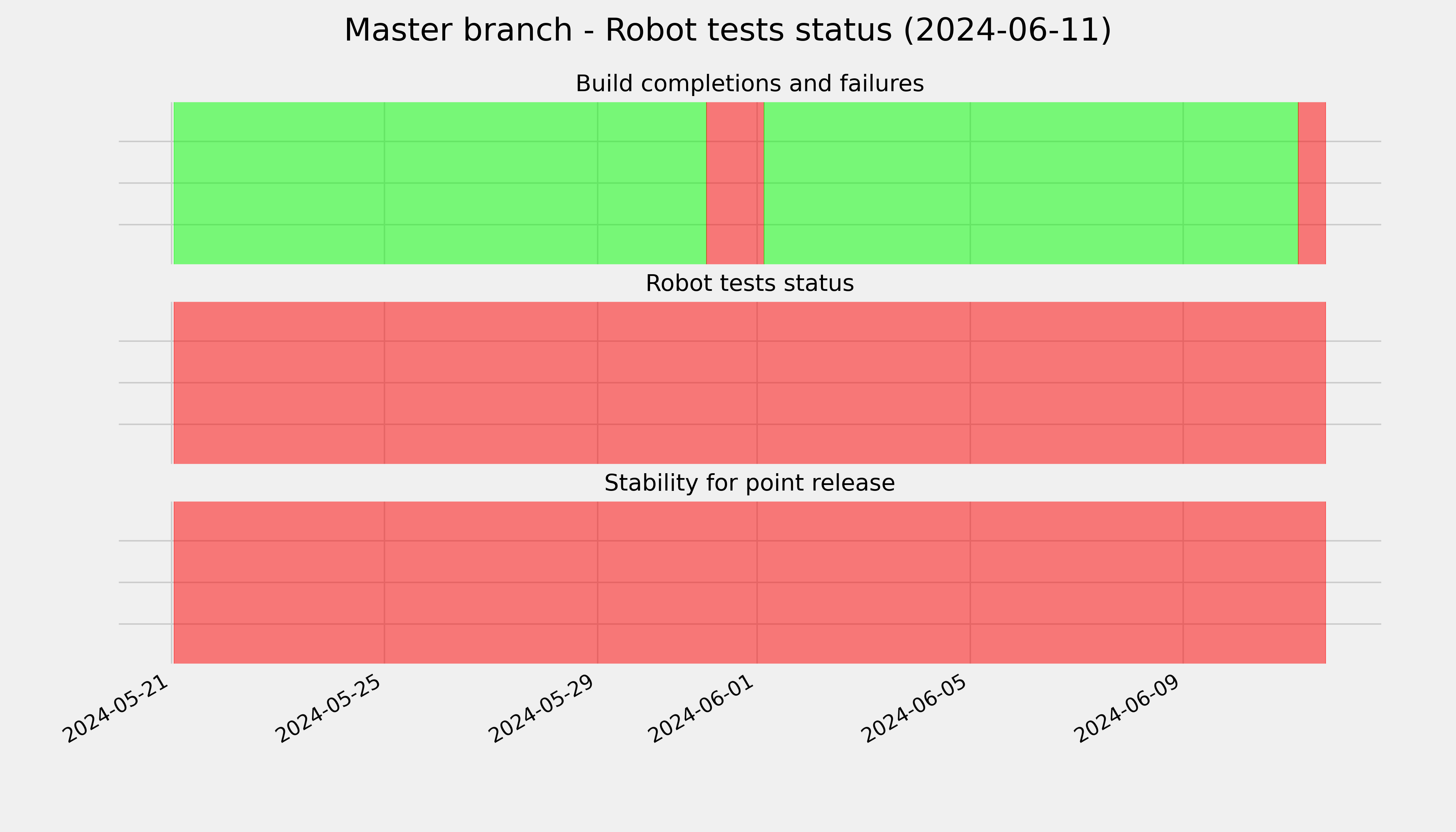
Task: Click the green build region between 06-05 and 06-09
Action: tap(1076, 183)
